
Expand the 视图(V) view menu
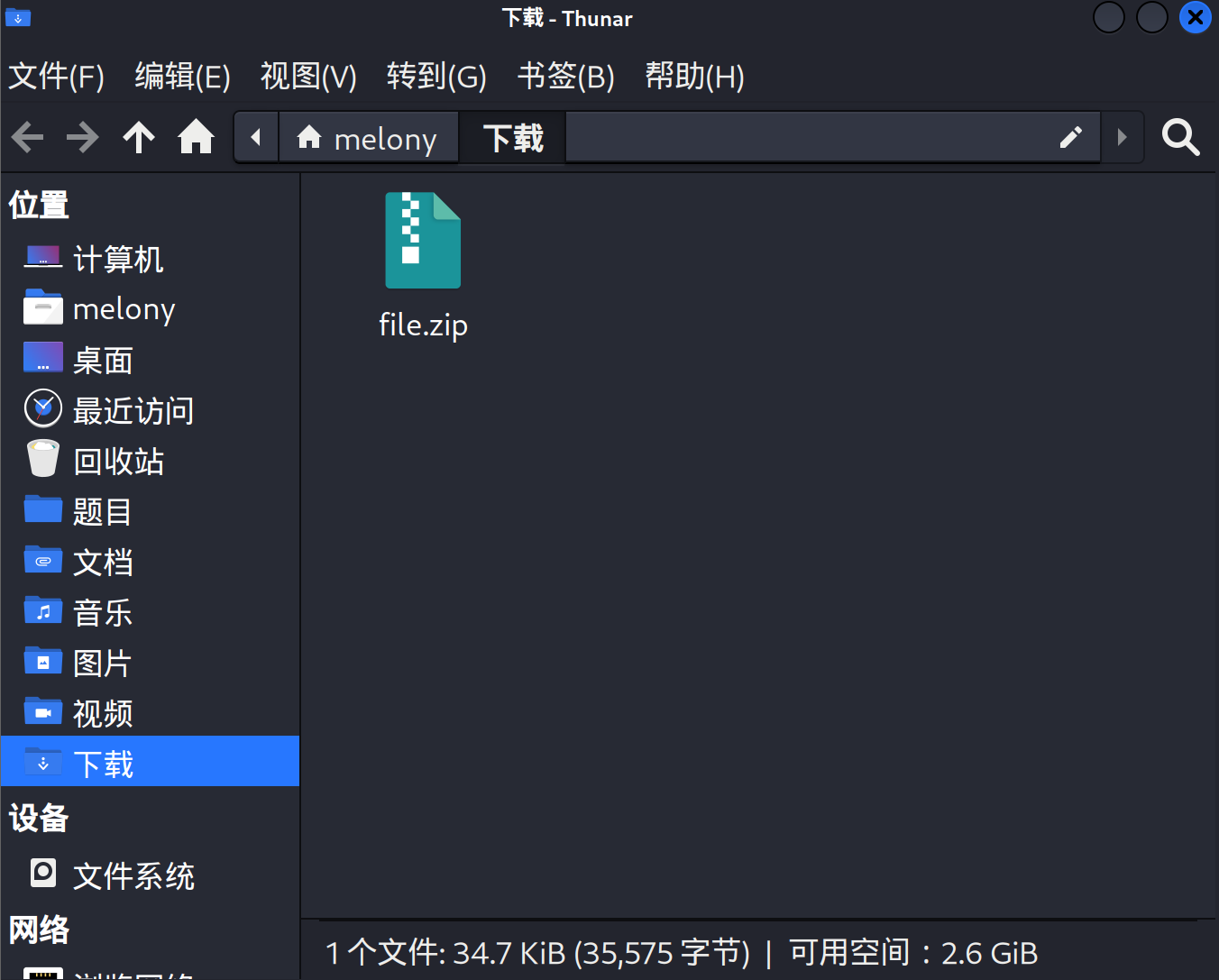[308, 77]
